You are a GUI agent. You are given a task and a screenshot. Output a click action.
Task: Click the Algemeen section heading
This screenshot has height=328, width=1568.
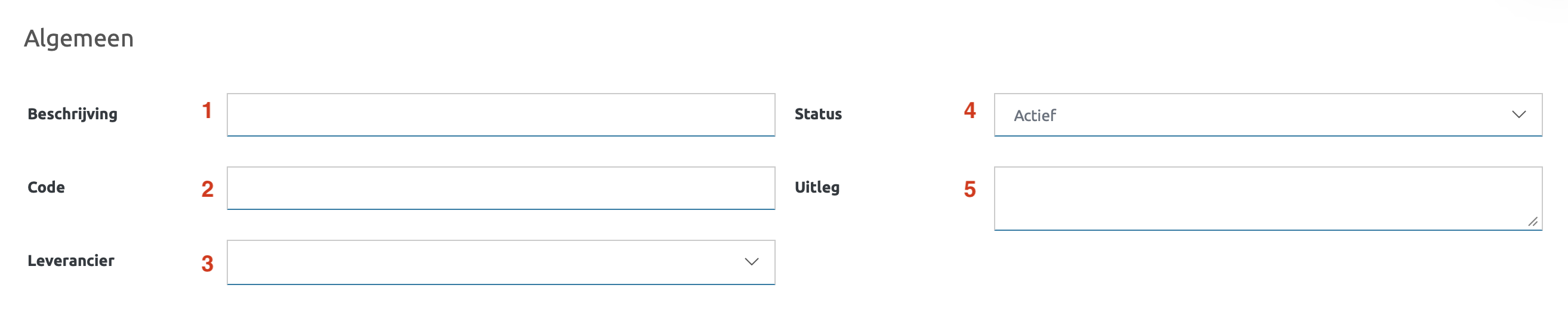coord(79,38)
